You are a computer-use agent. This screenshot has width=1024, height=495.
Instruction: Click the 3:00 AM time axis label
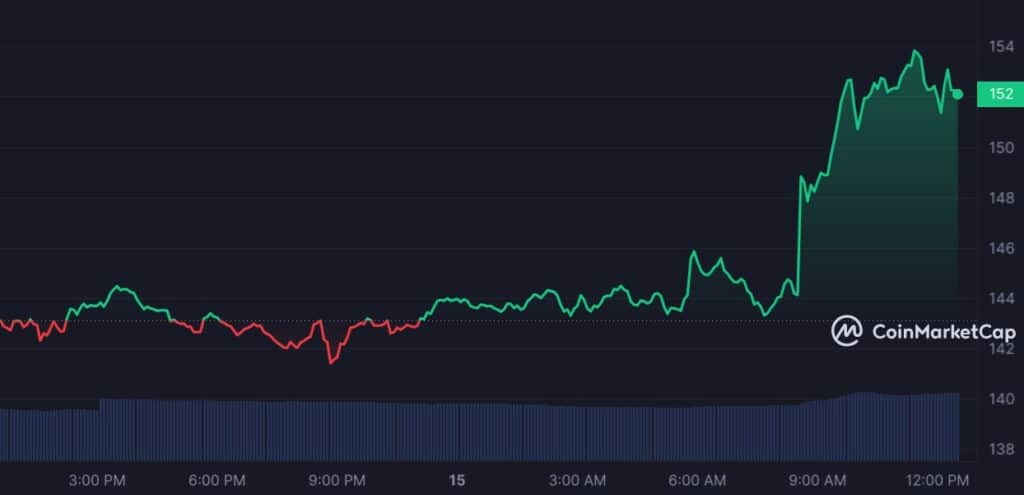[577, 481]
